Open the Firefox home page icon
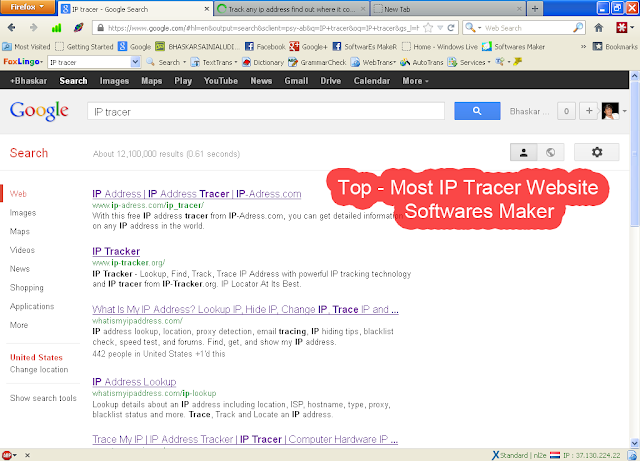This screenshot has height=461, width=640. pos(598,28)
